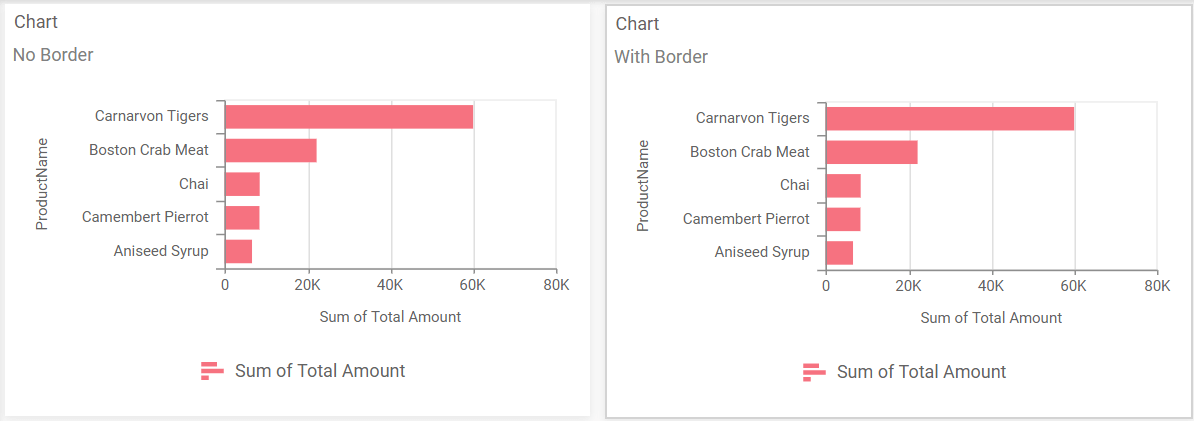
Task: Click the With Border subtitle text
Action: (661, 57)
